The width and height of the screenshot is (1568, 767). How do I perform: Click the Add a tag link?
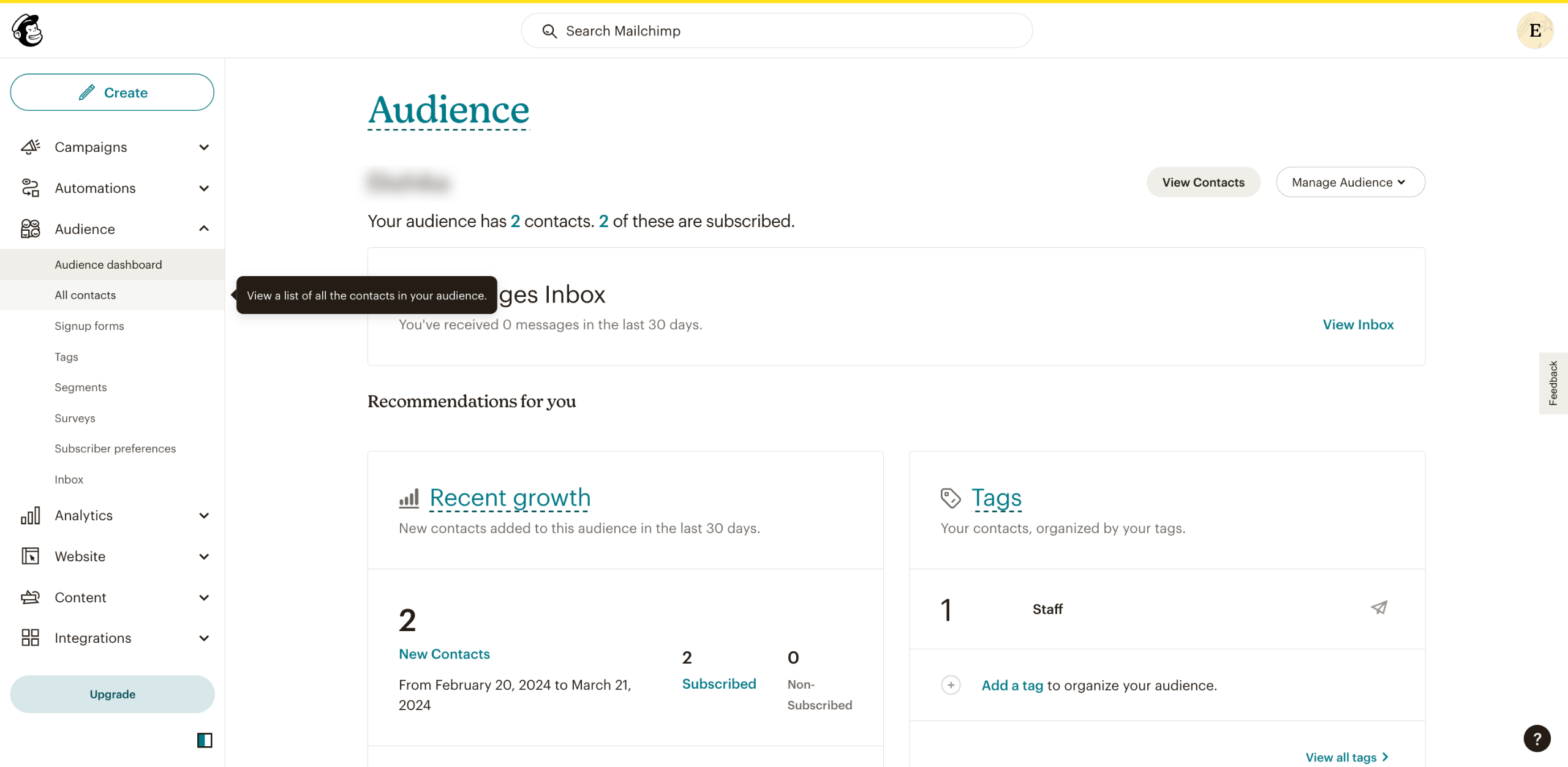[1012, 686]
